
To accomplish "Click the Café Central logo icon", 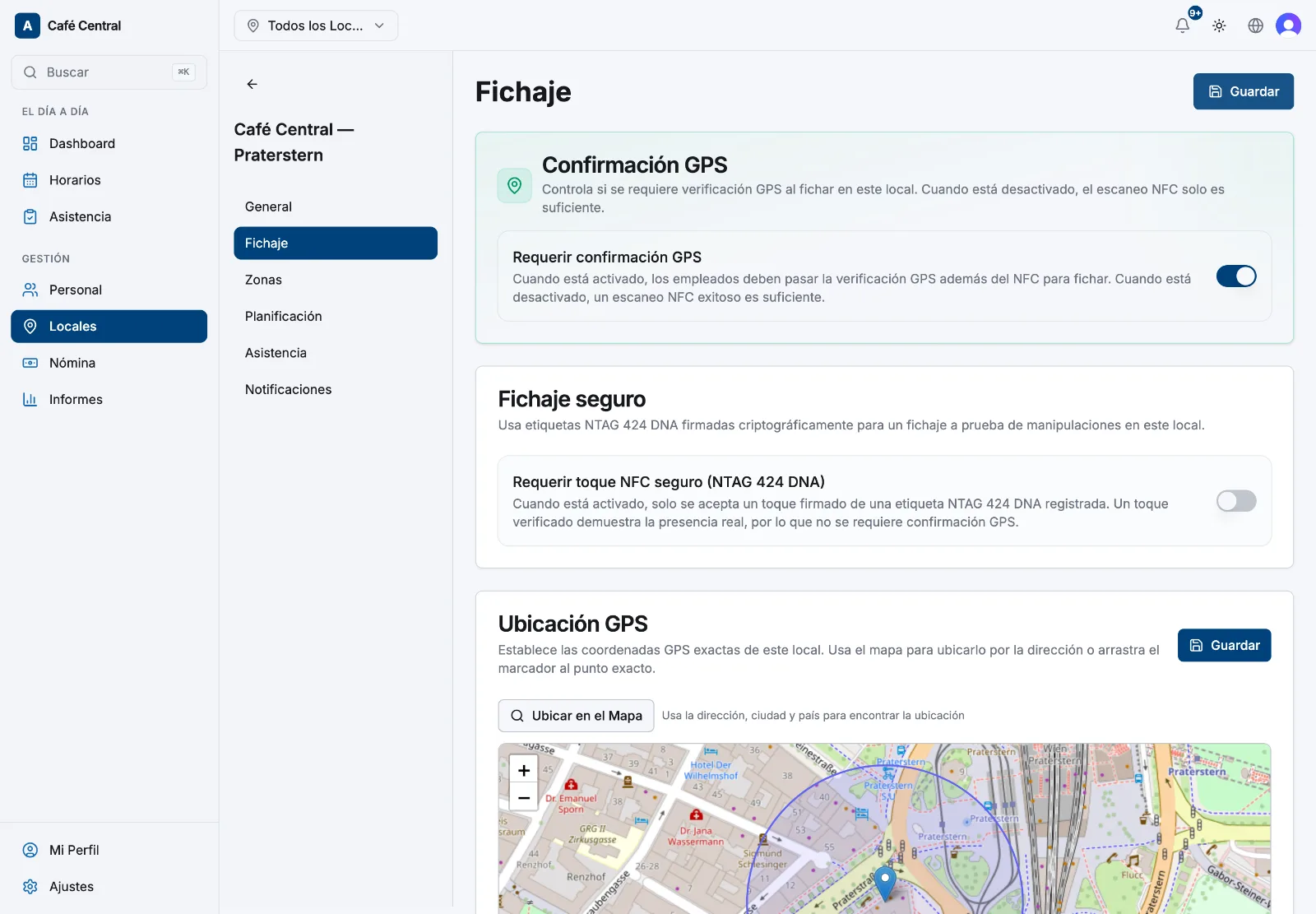I will pyautogui.click(x=27, y=26).
